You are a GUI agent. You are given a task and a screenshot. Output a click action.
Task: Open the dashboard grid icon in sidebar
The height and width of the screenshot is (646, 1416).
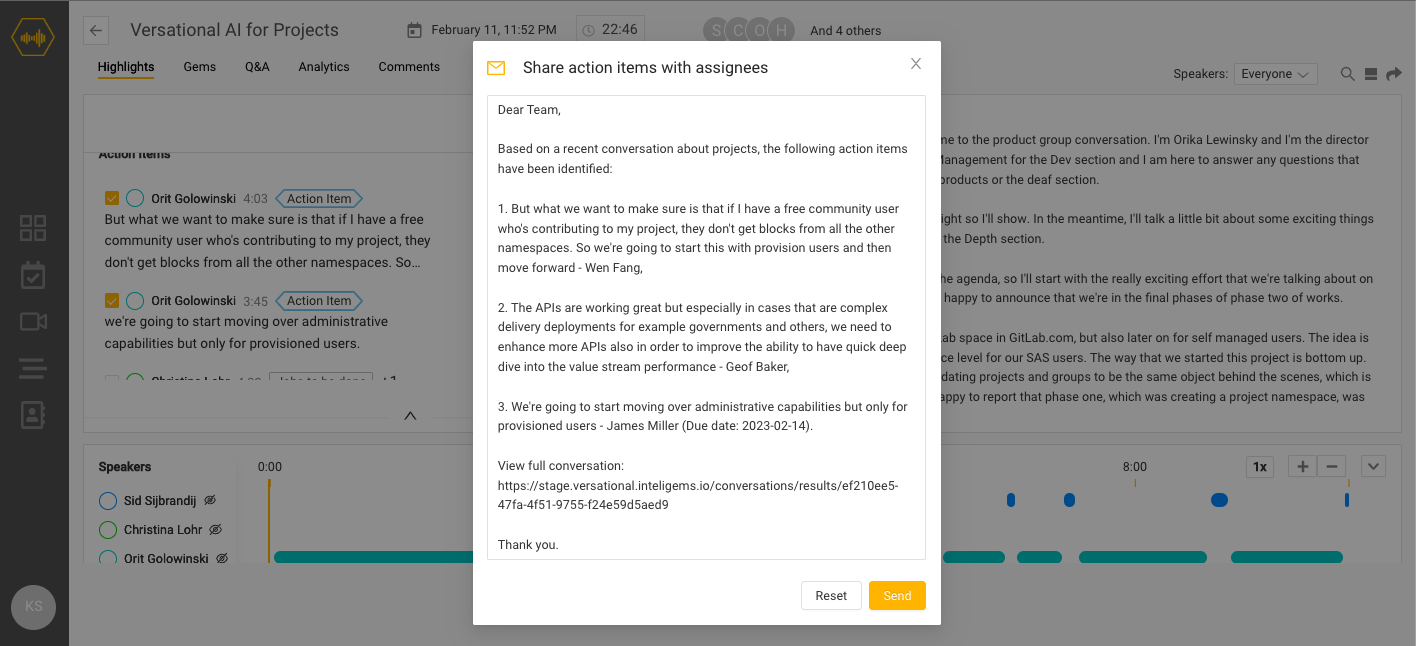[x=33, y=228]
